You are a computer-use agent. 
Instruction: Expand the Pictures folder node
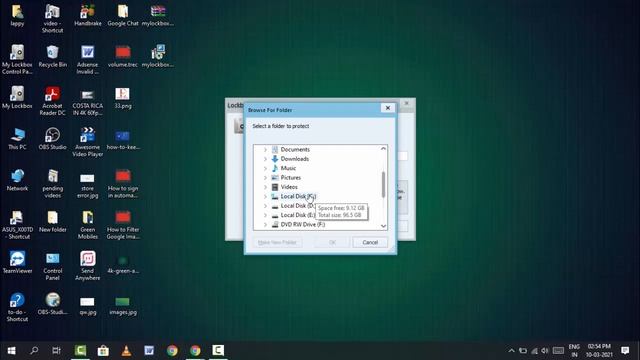265,178
